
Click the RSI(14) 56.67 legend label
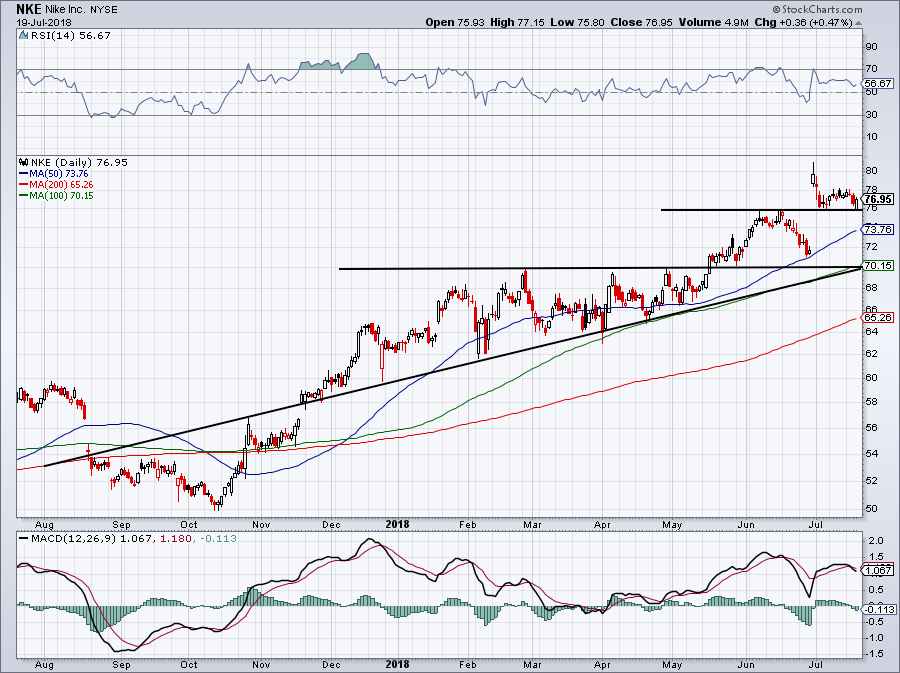(71, 36)
